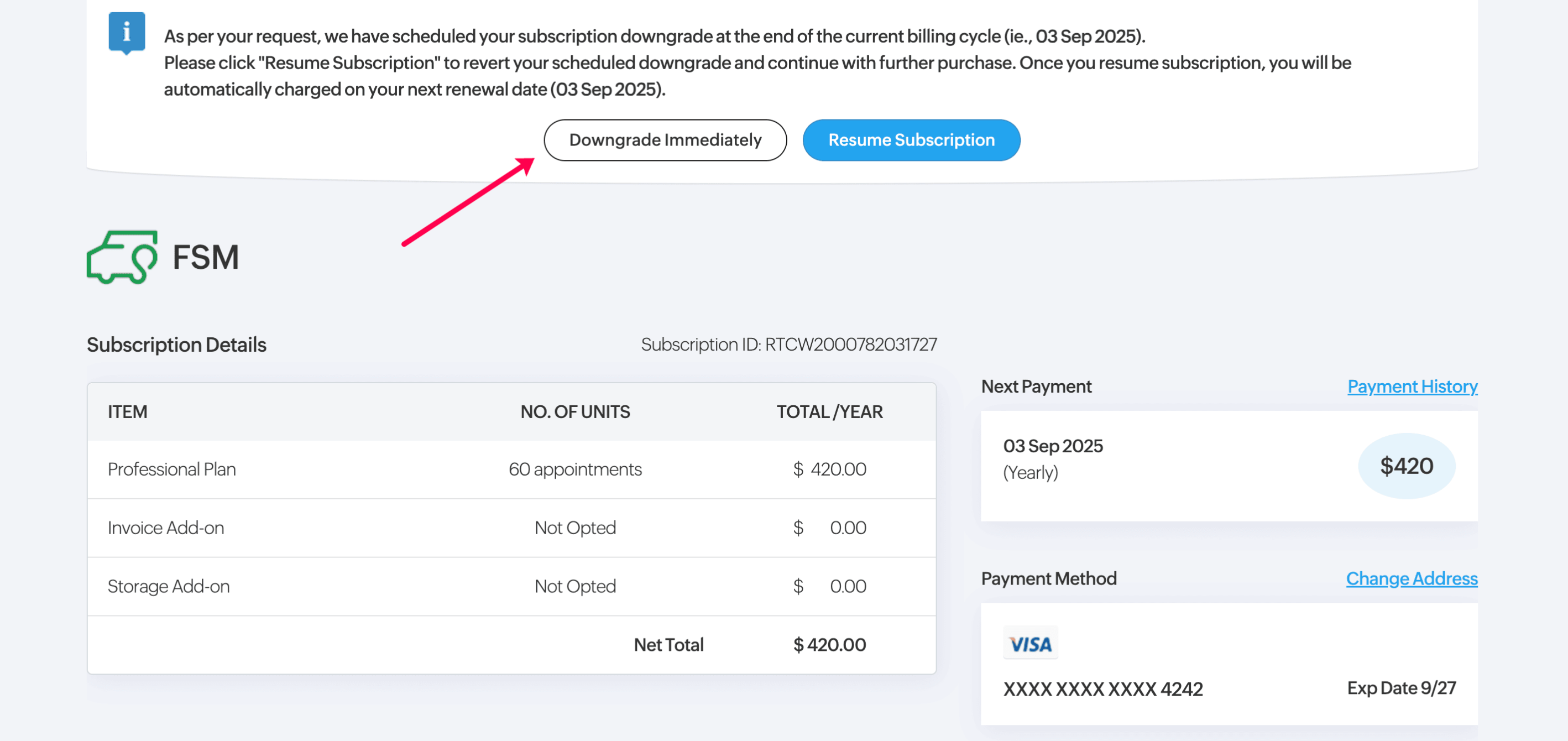Click the Net Total $420.00 amount
This screenshot has width=1568, height=741.
pos(830,645)
